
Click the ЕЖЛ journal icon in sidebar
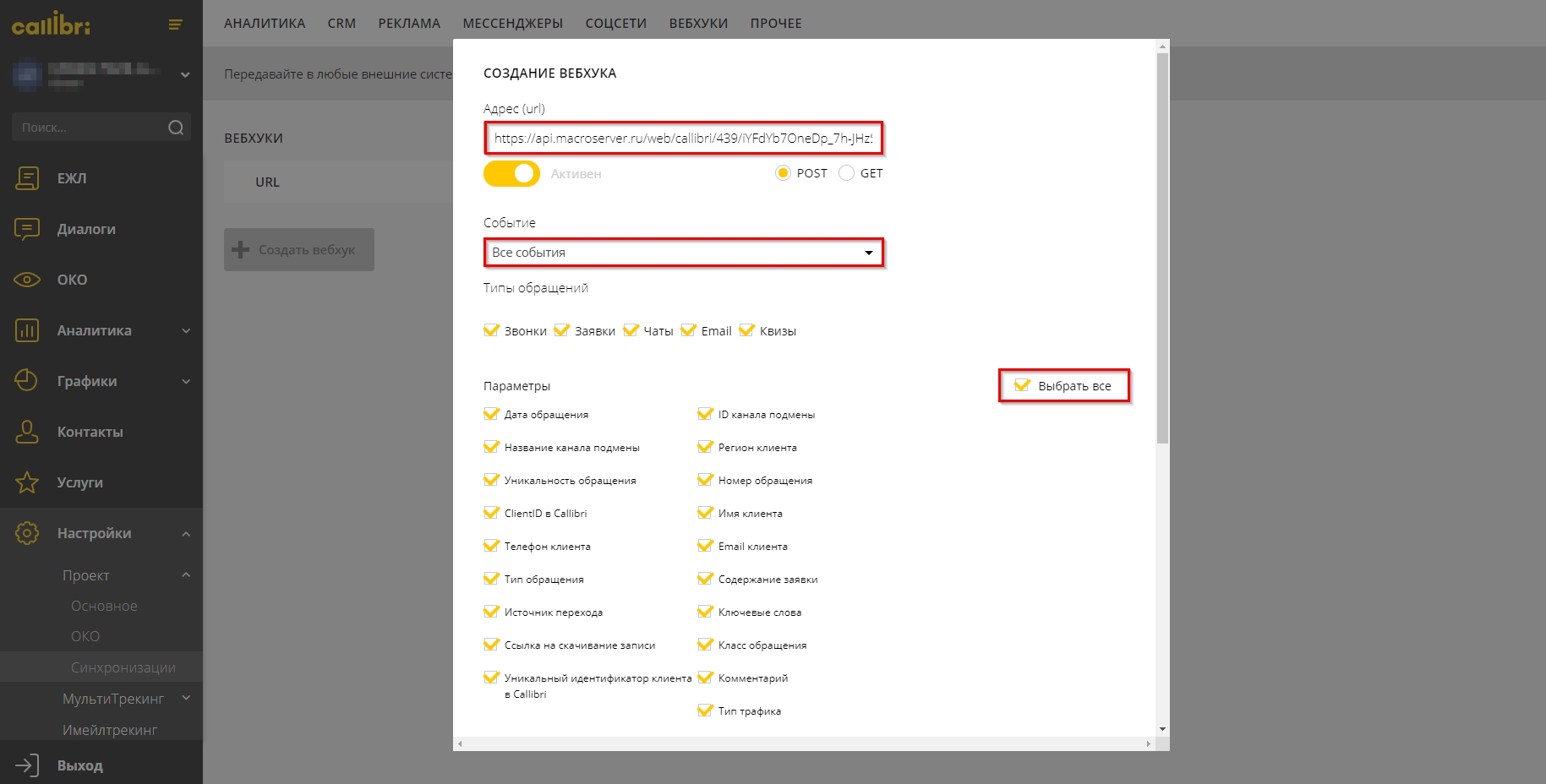coord(27,178)
